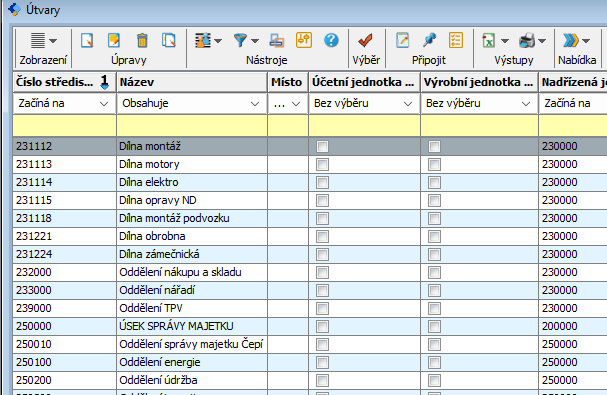Toggle Výrobní jednotka checkbox for Dílna motory
Image resolution: width=607 pixels, height=395 pixels.
(x=434, y=165)
